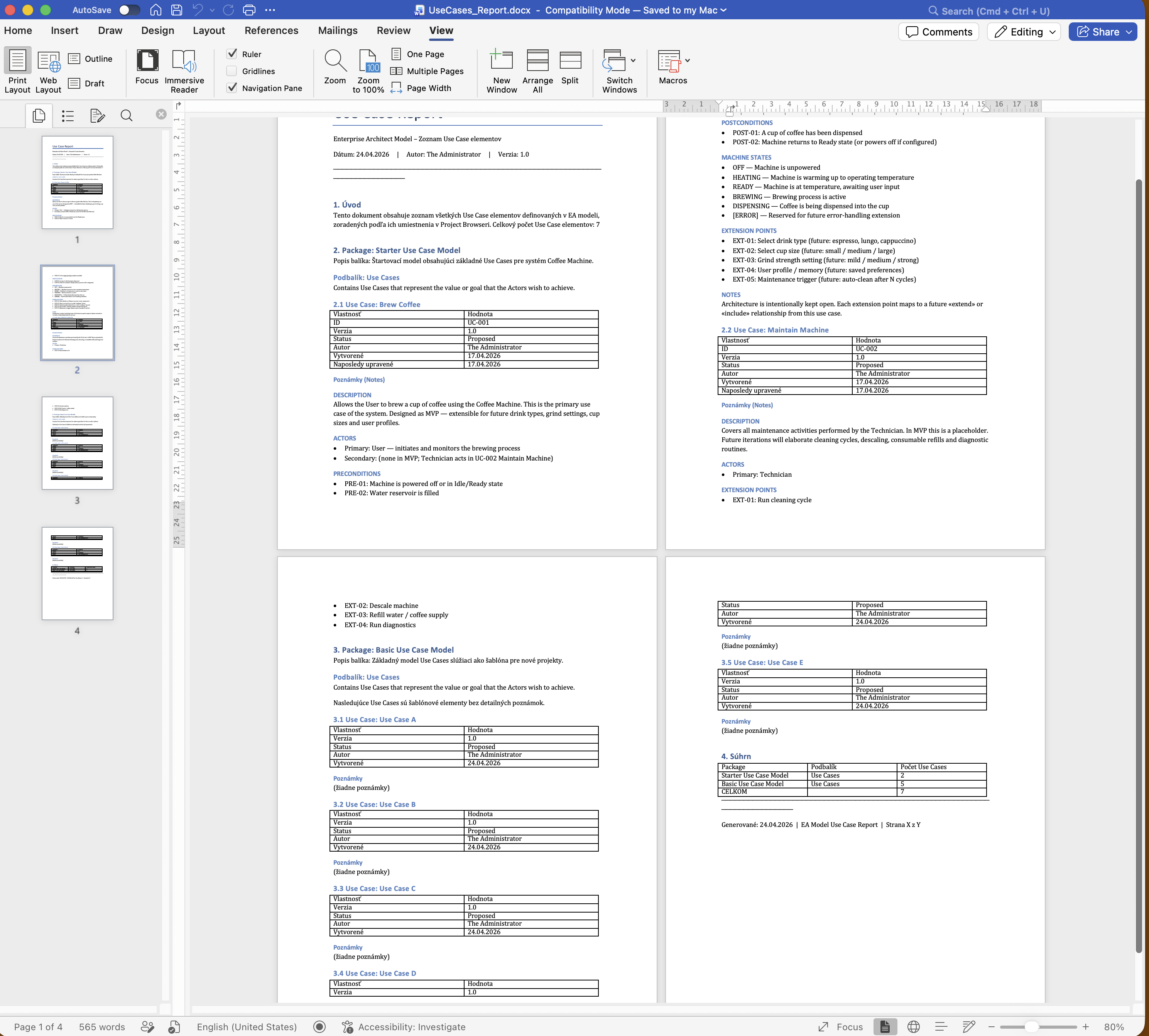
Task: Open the References ribbon tab
Action: coord(271,31)
